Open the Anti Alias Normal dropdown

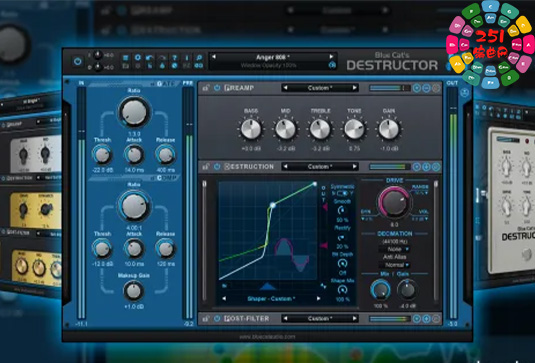tap(395, 265)
